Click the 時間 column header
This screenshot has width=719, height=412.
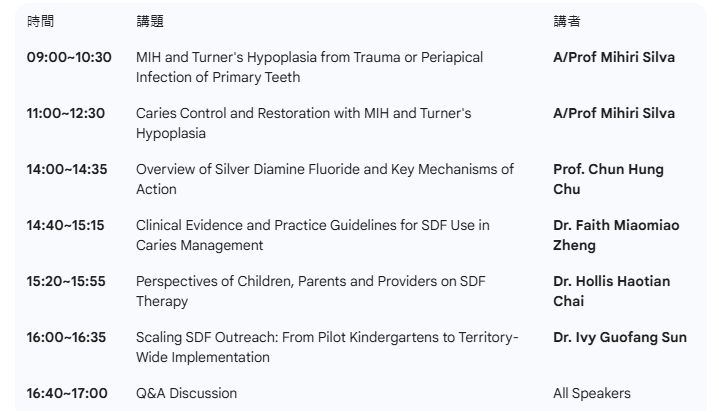tap(40, 21)
